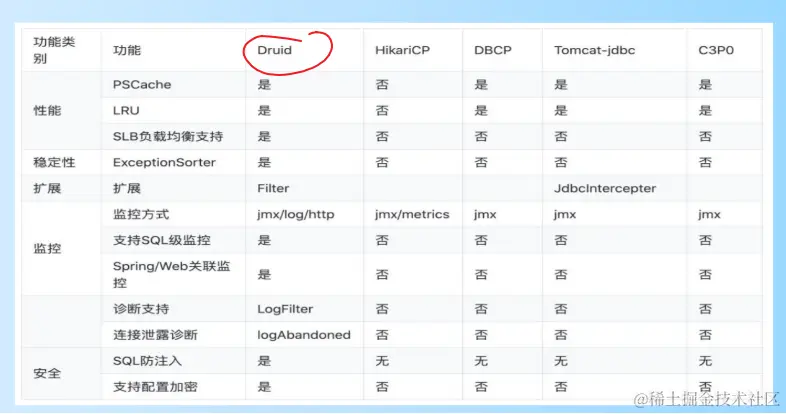Viewport: 786px width, 414px height.
Task: Select the jmx/log/http value
Action: click(x=295, y=215)
